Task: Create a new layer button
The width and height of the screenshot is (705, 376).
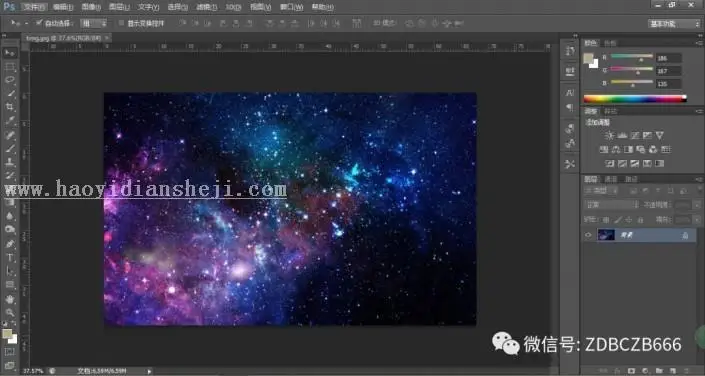Action: (672, 371)
